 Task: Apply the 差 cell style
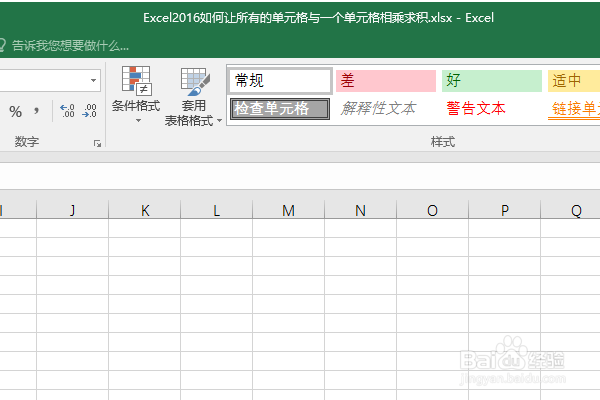(x=386, y=81)
